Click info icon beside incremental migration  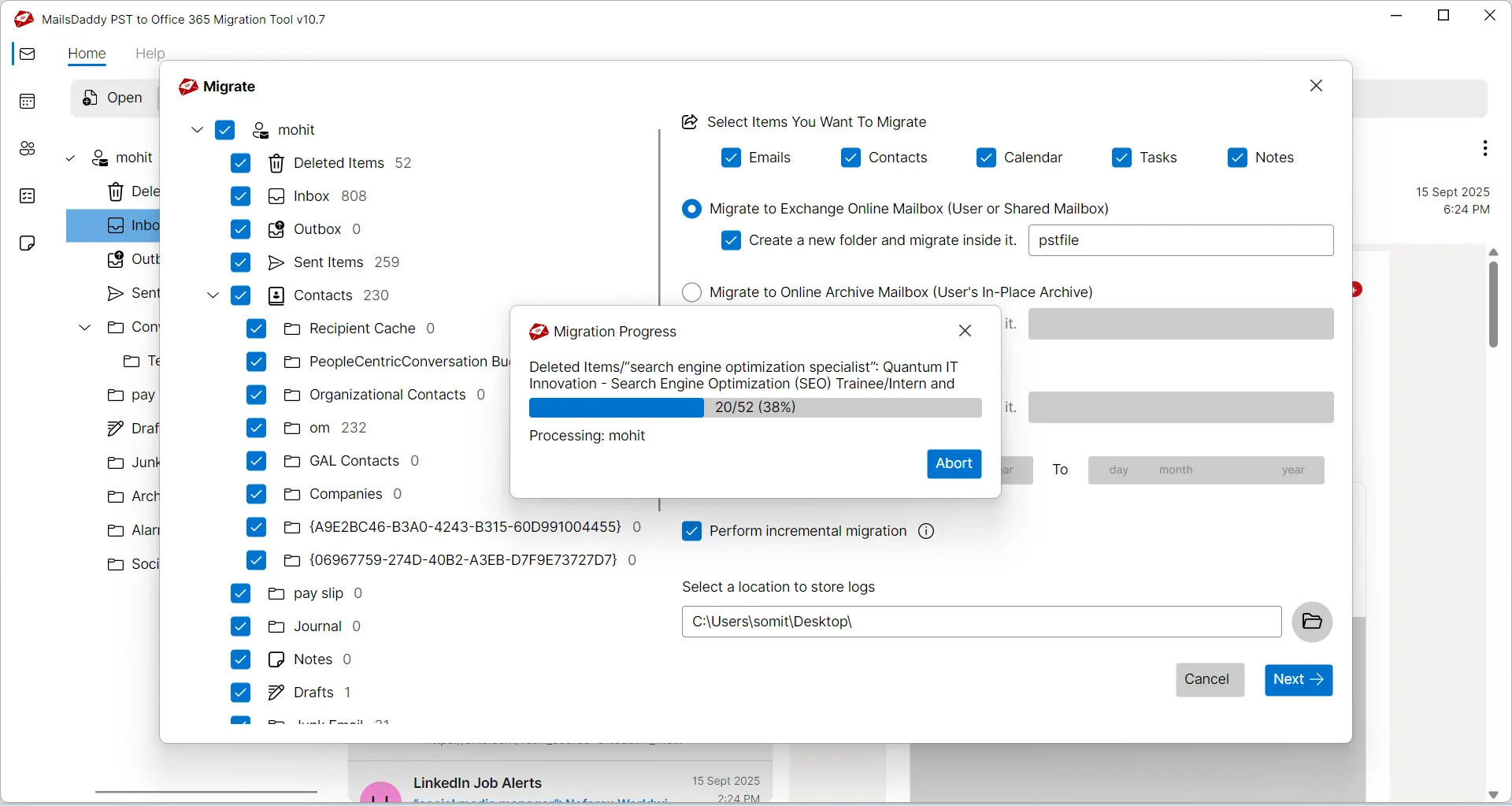(x=927, y=532)
